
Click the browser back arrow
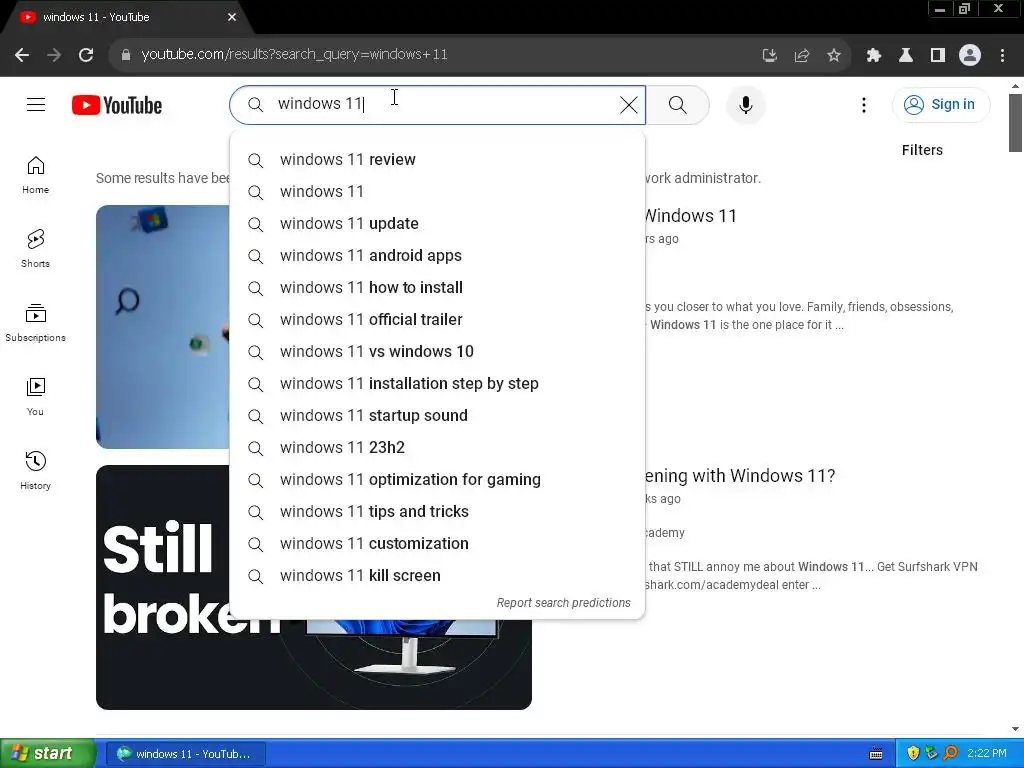(x=22, y=55)
